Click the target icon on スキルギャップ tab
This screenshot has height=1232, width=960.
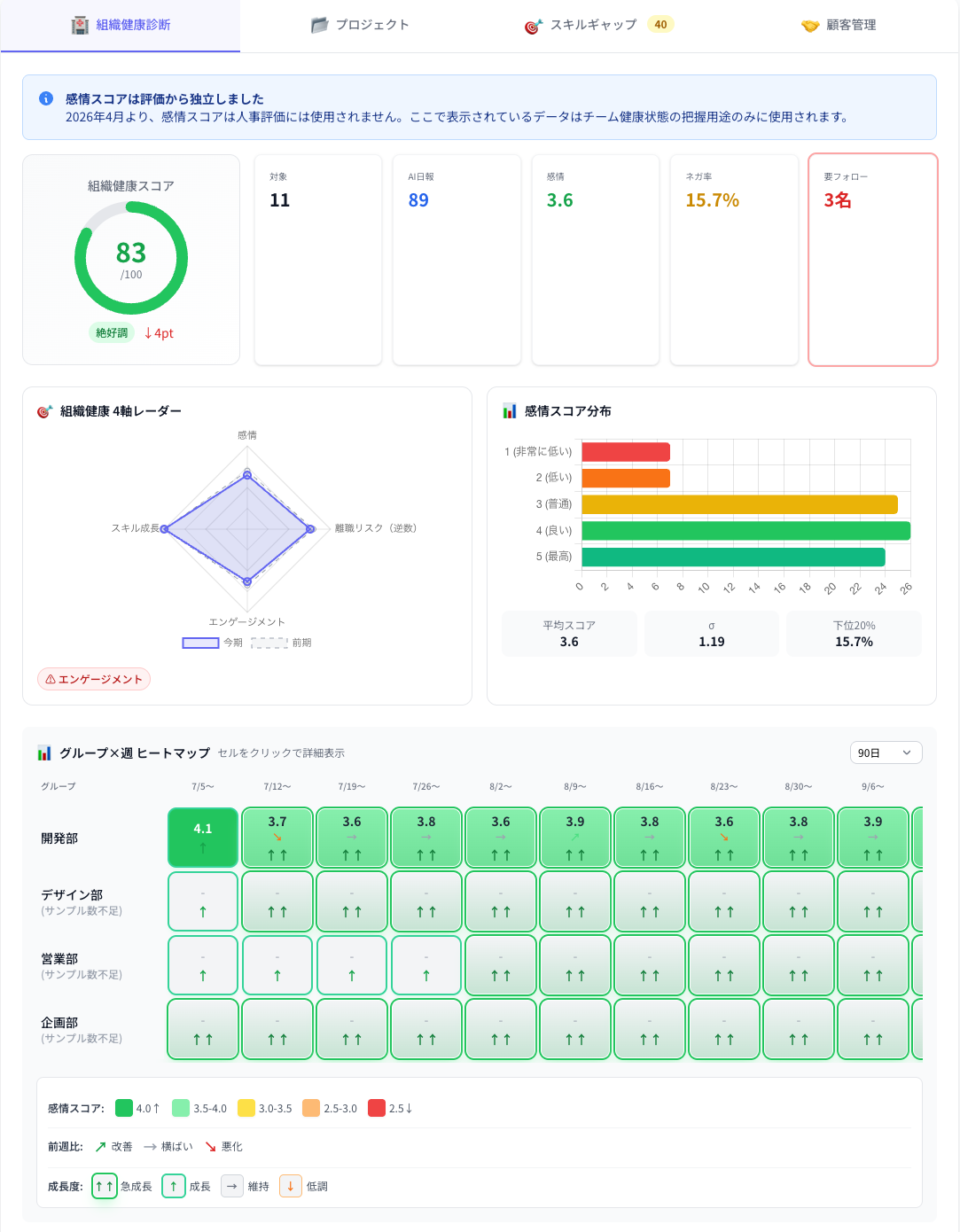(533, 27)
